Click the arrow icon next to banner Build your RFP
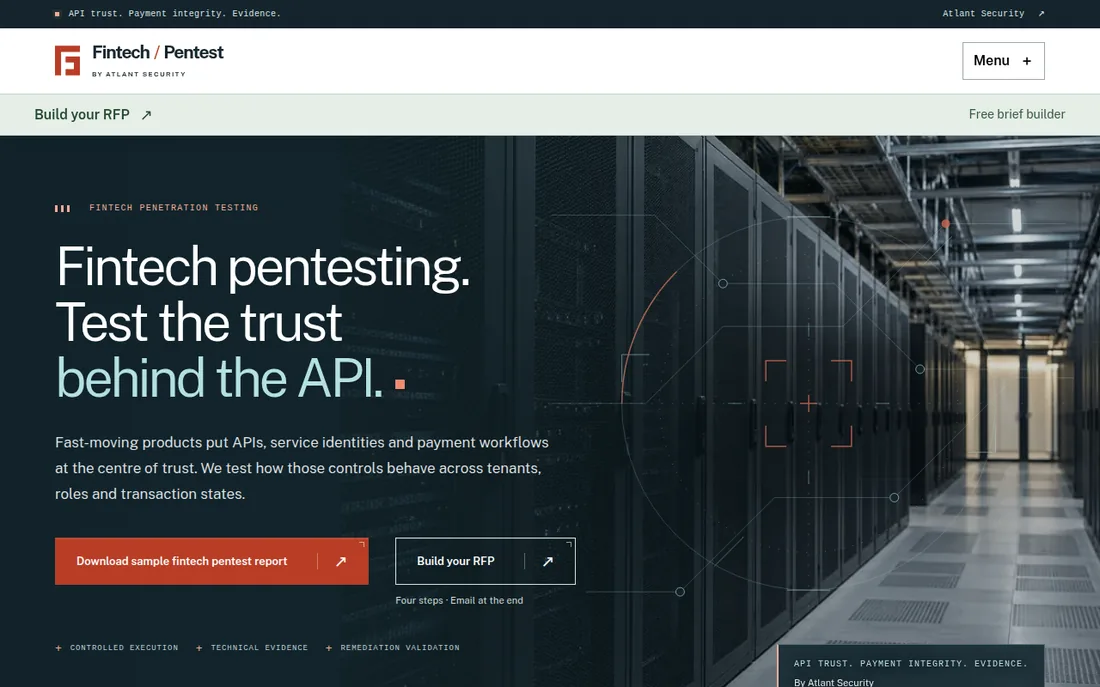This screenshot has width=1100, height=687. (146, 115)
